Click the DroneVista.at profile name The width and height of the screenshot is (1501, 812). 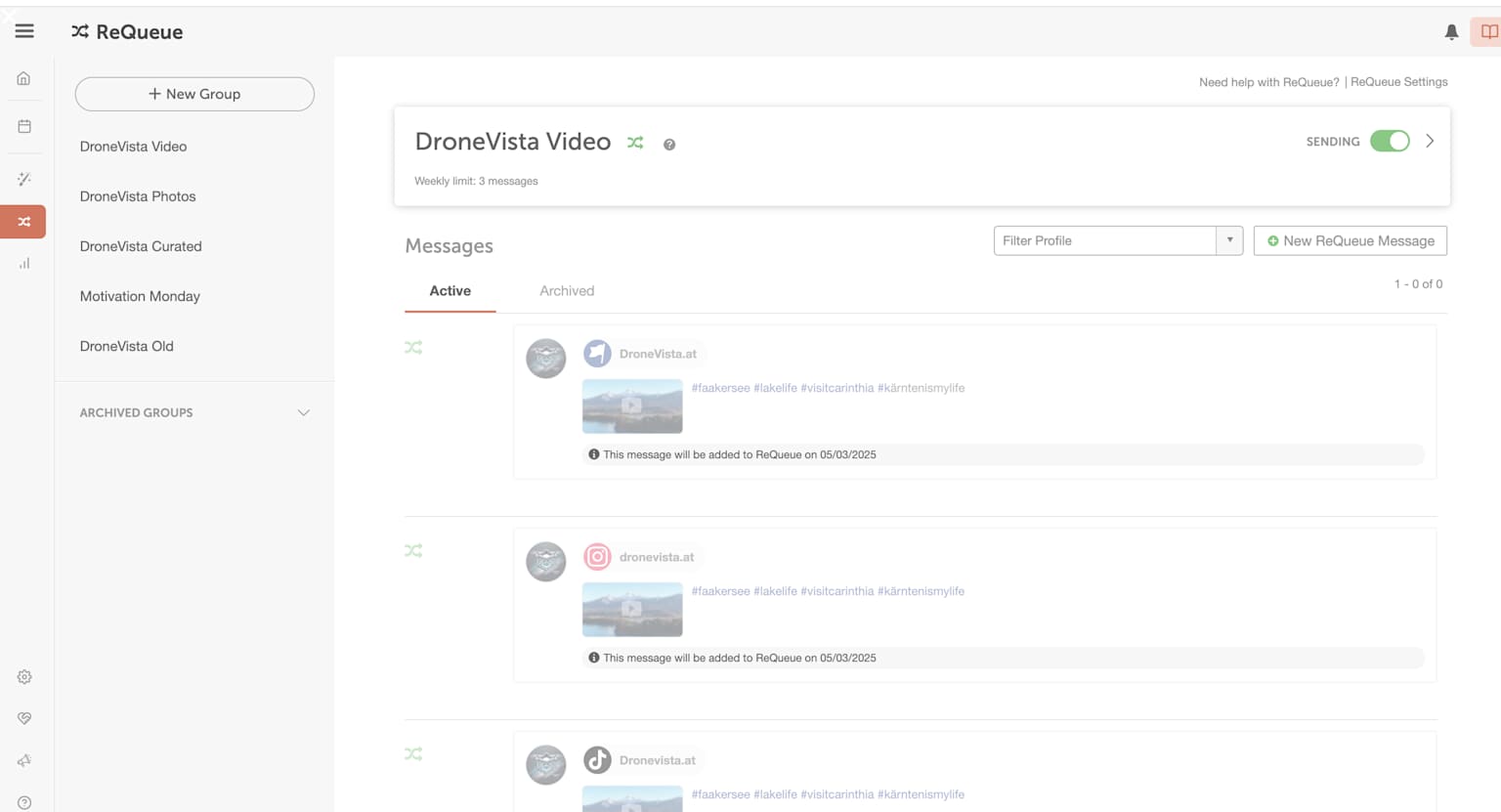pyautogui.click(x=658, y=354)
